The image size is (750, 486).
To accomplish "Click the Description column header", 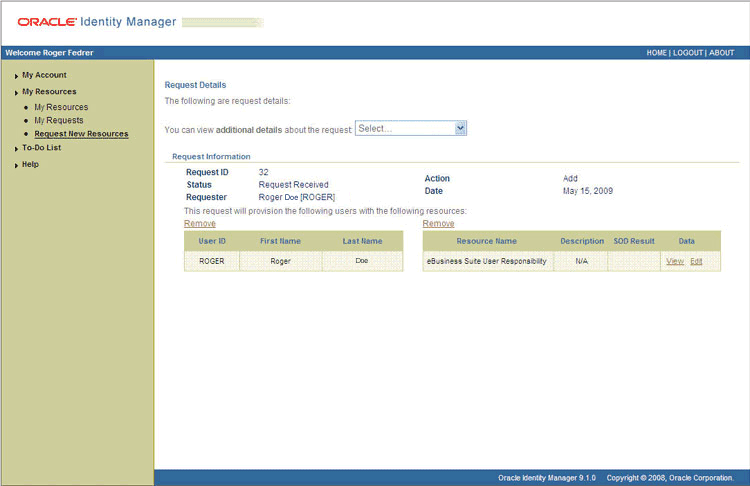I will [x=582, y=241].
